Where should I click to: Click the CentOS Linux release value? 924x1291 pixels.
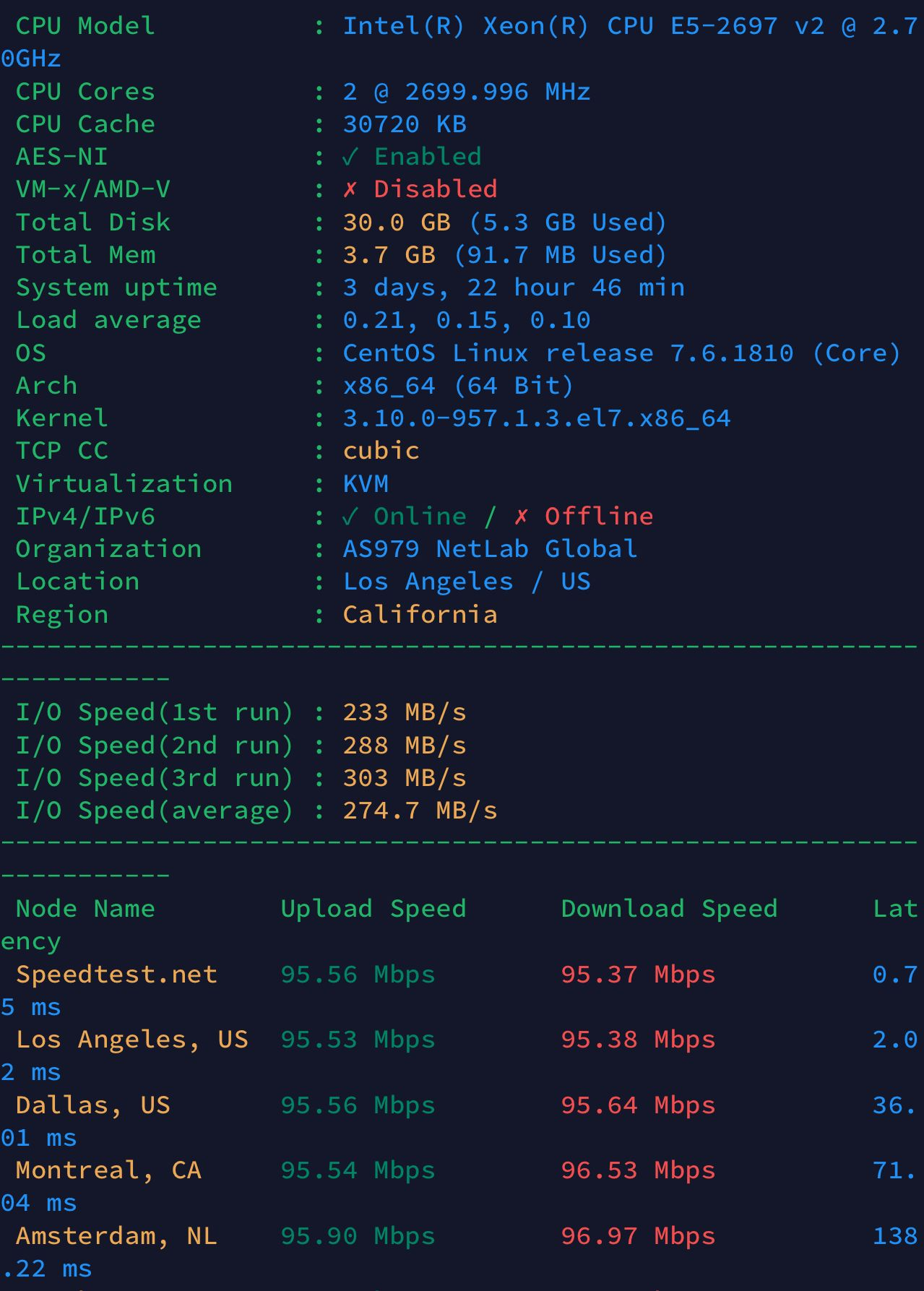coord(621,353)
